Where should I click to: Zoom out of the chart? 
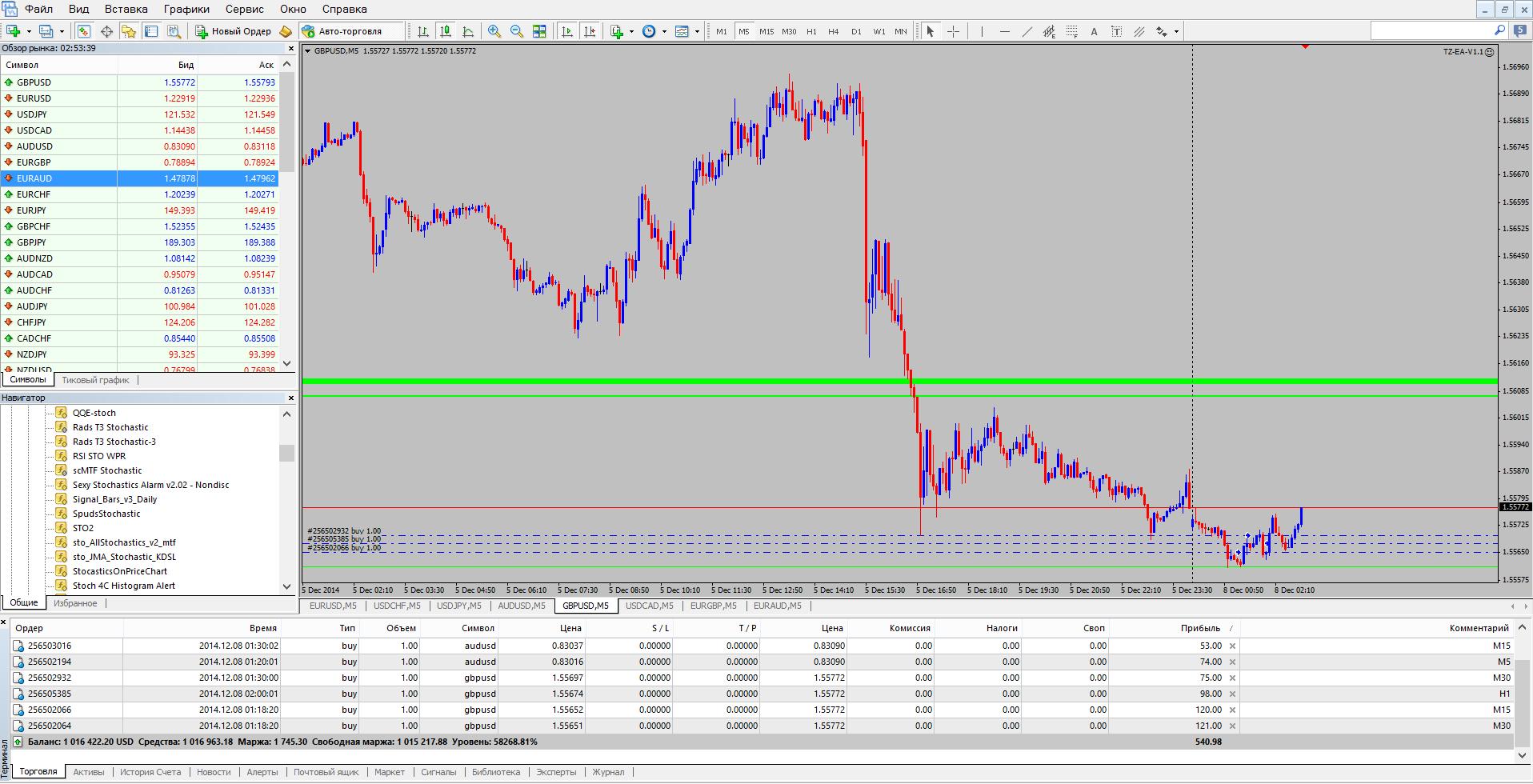[x=517, y=31]
